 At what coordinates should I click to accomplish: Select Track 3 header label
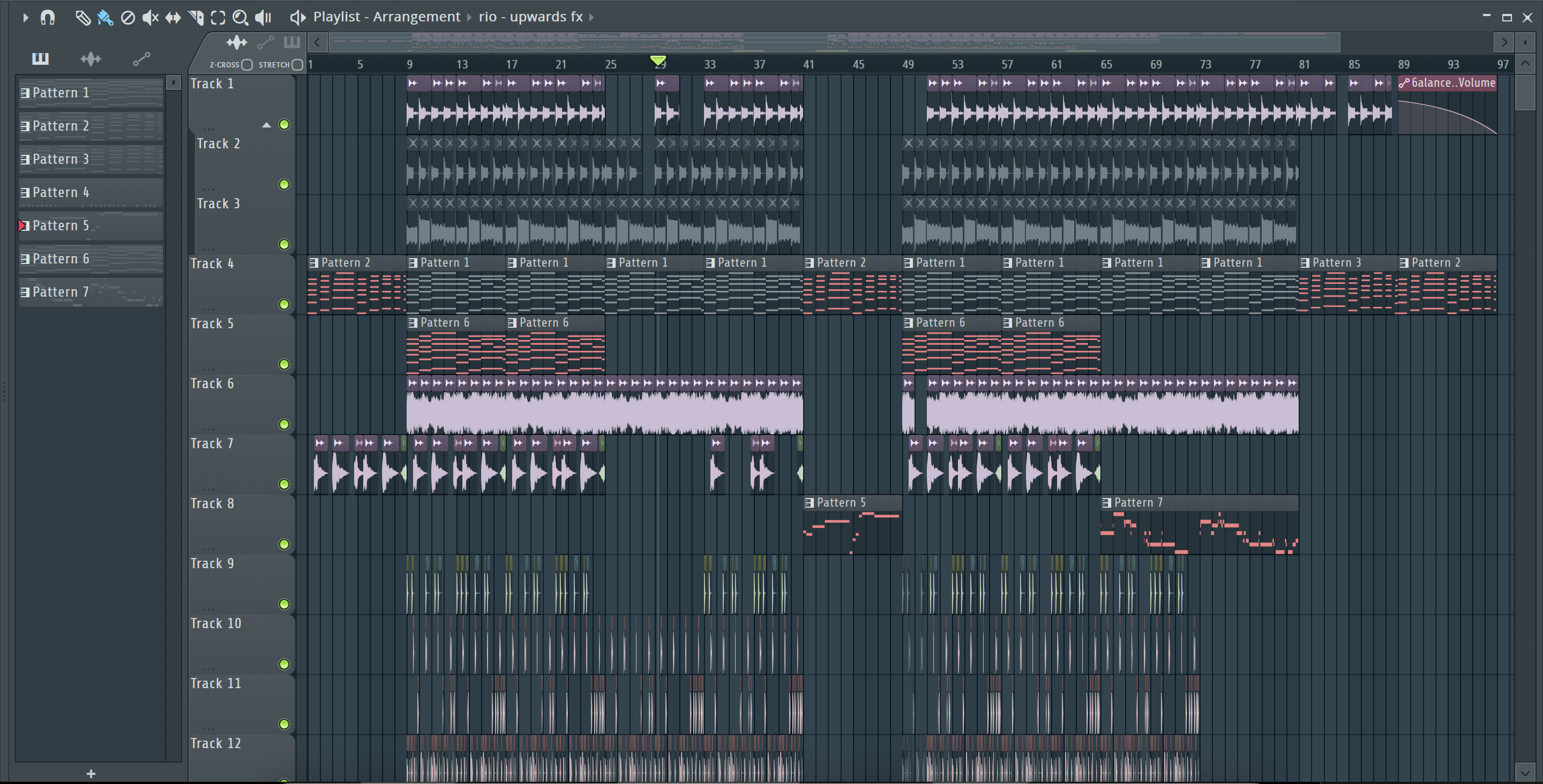(219, 203)
